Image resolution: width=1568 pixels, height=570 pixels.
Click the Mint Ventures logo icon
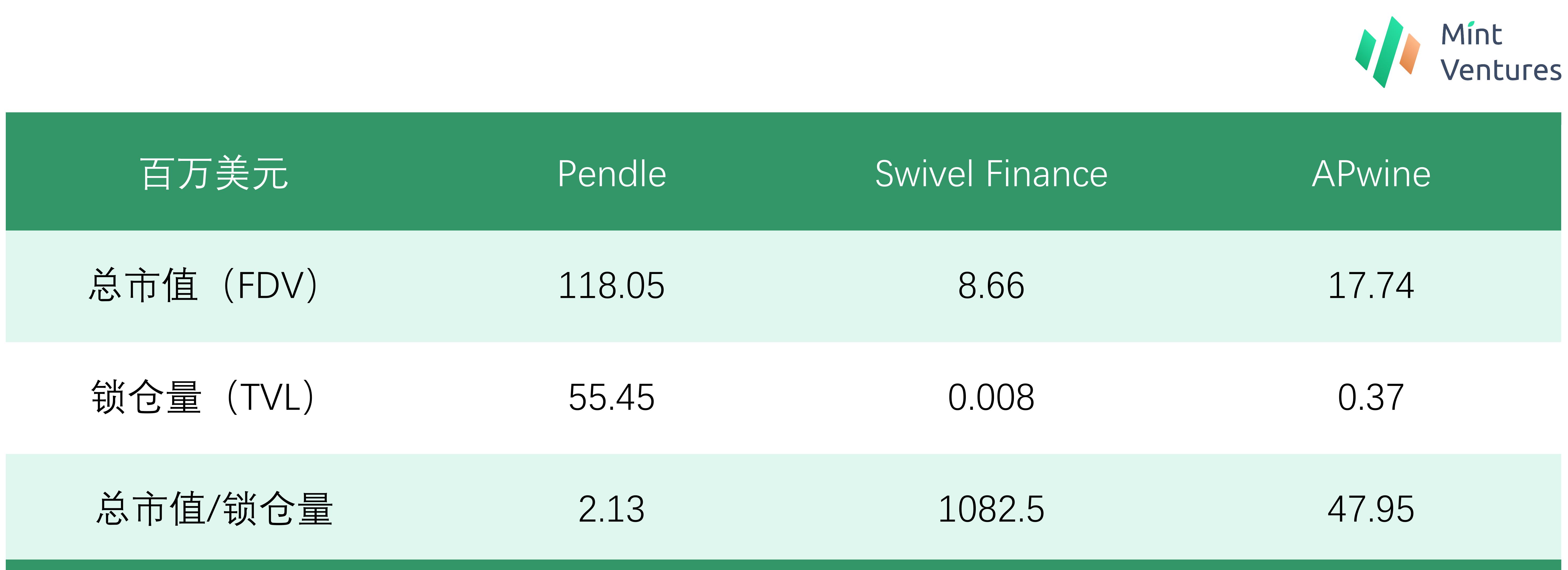tap(1387, 52)
